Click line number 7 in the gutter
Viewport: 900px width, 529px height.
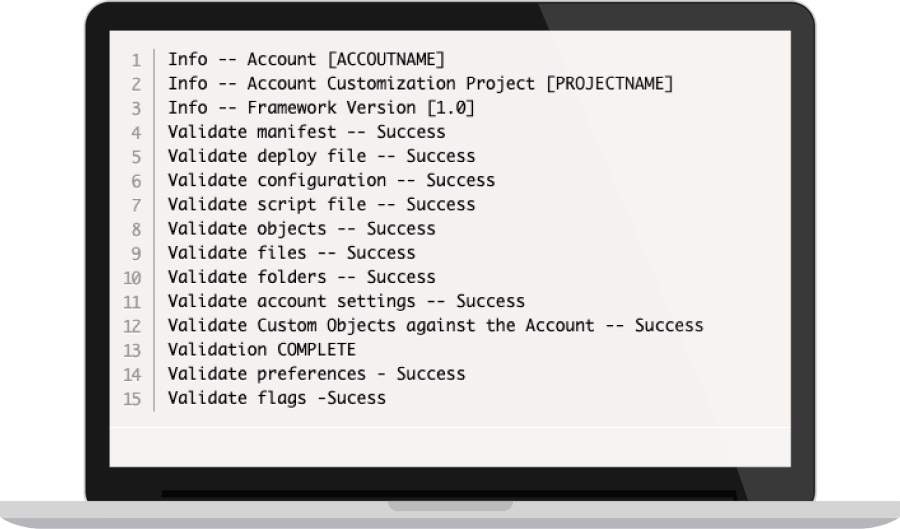tap(136, 205)
